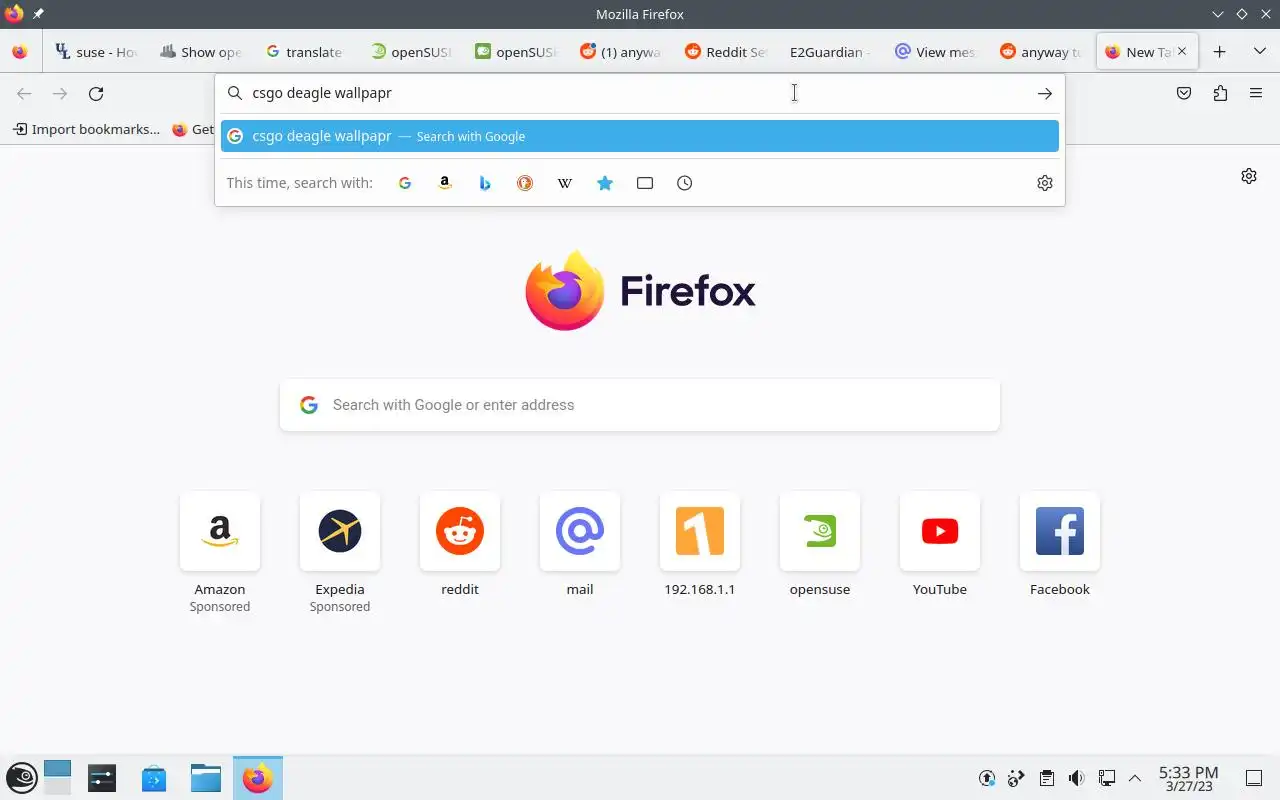
Task: Click the new tab page search box
Action: tap(640, 405)
